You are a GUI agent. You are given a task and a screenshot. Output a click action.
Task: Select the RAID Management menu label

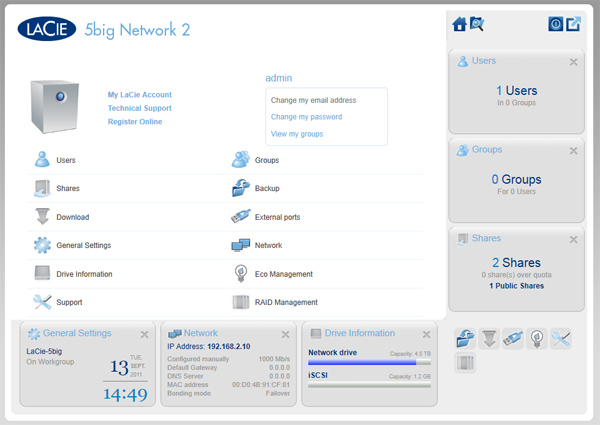coord(286,302)
